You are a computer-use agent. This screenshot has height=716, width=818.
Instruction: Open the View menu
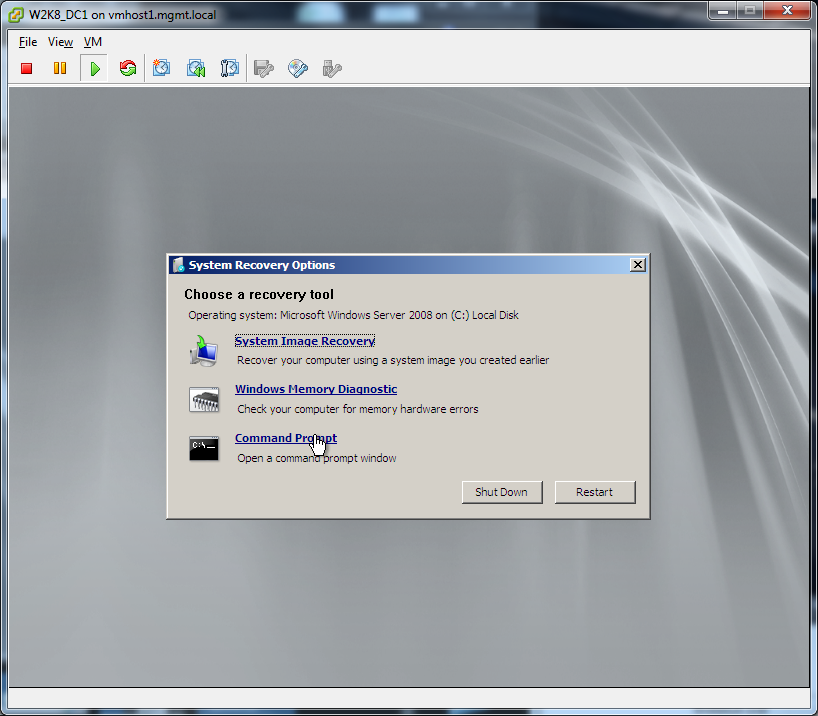(61, 42)
